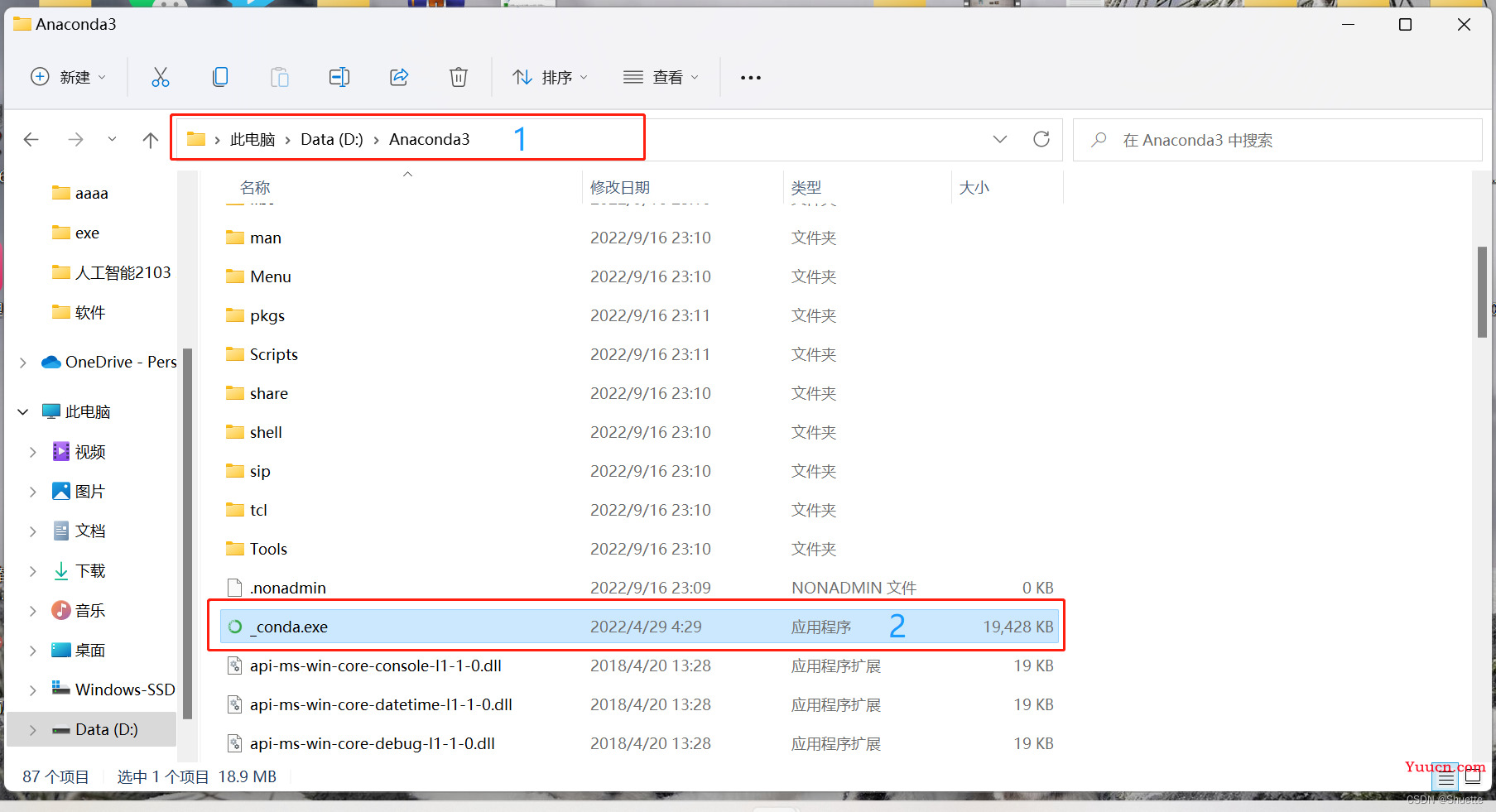Image resolution: width=1496 pixels, height=812 pixels.
Task: Click Data (D:) in the address breadcrumb
Action: (x=332, y=139)
